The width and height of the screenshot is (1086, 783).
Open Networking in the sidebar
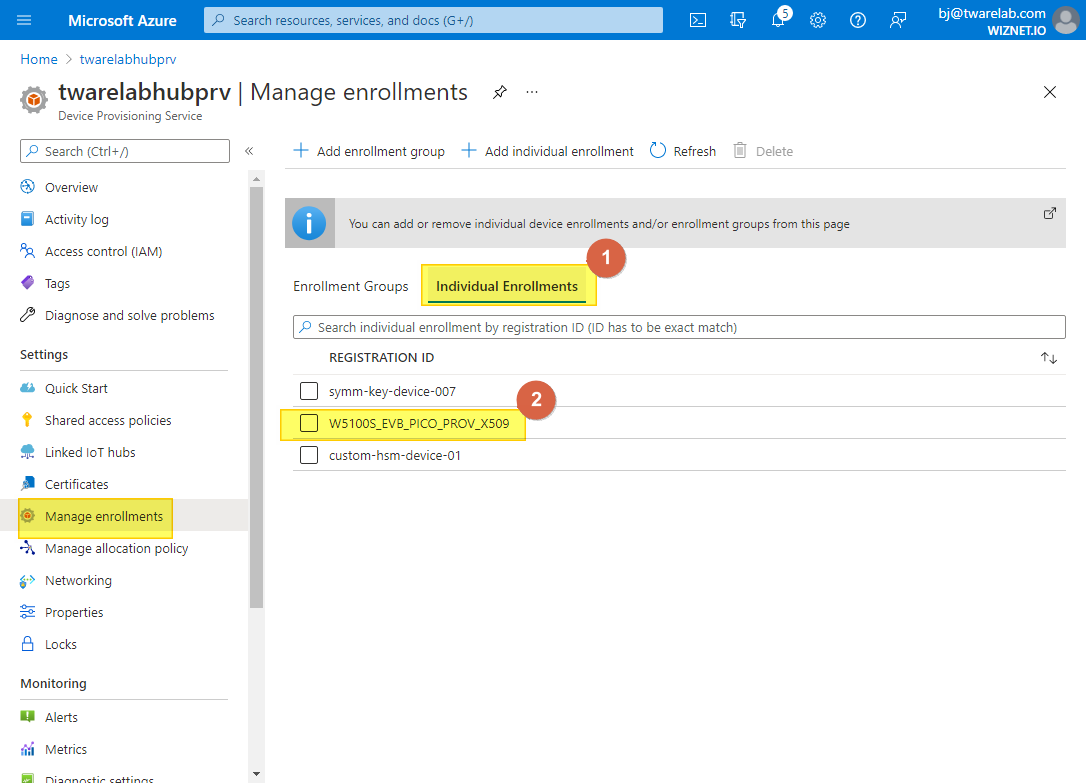[x=78, y=580]
